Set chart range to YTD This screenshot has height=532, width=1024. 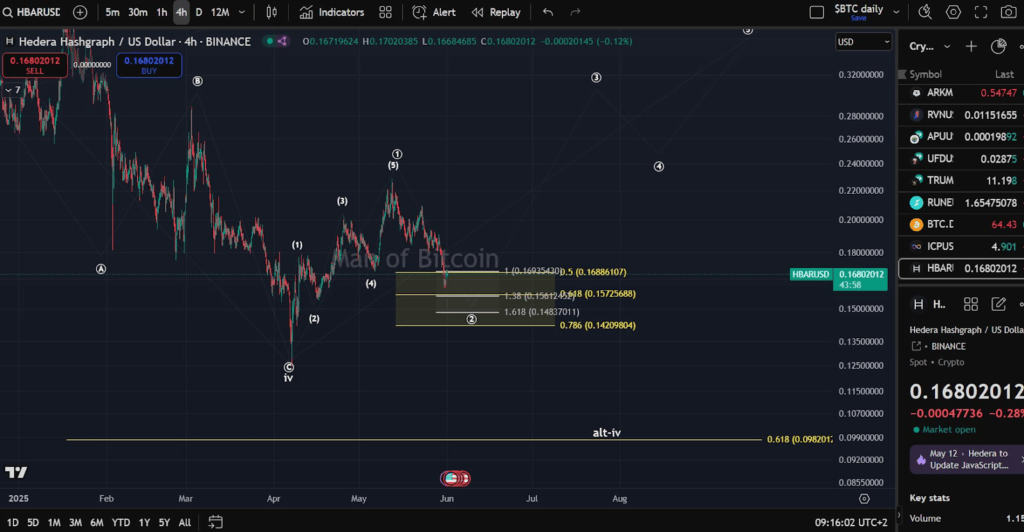[x=121, y=522]
